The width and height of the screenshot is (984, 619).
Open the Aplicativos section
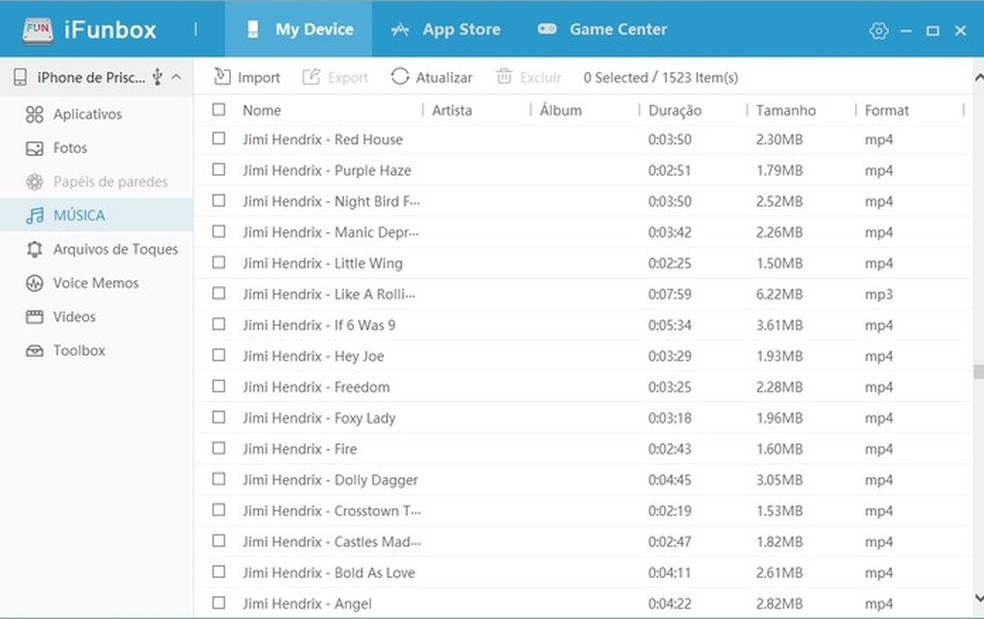96,114
